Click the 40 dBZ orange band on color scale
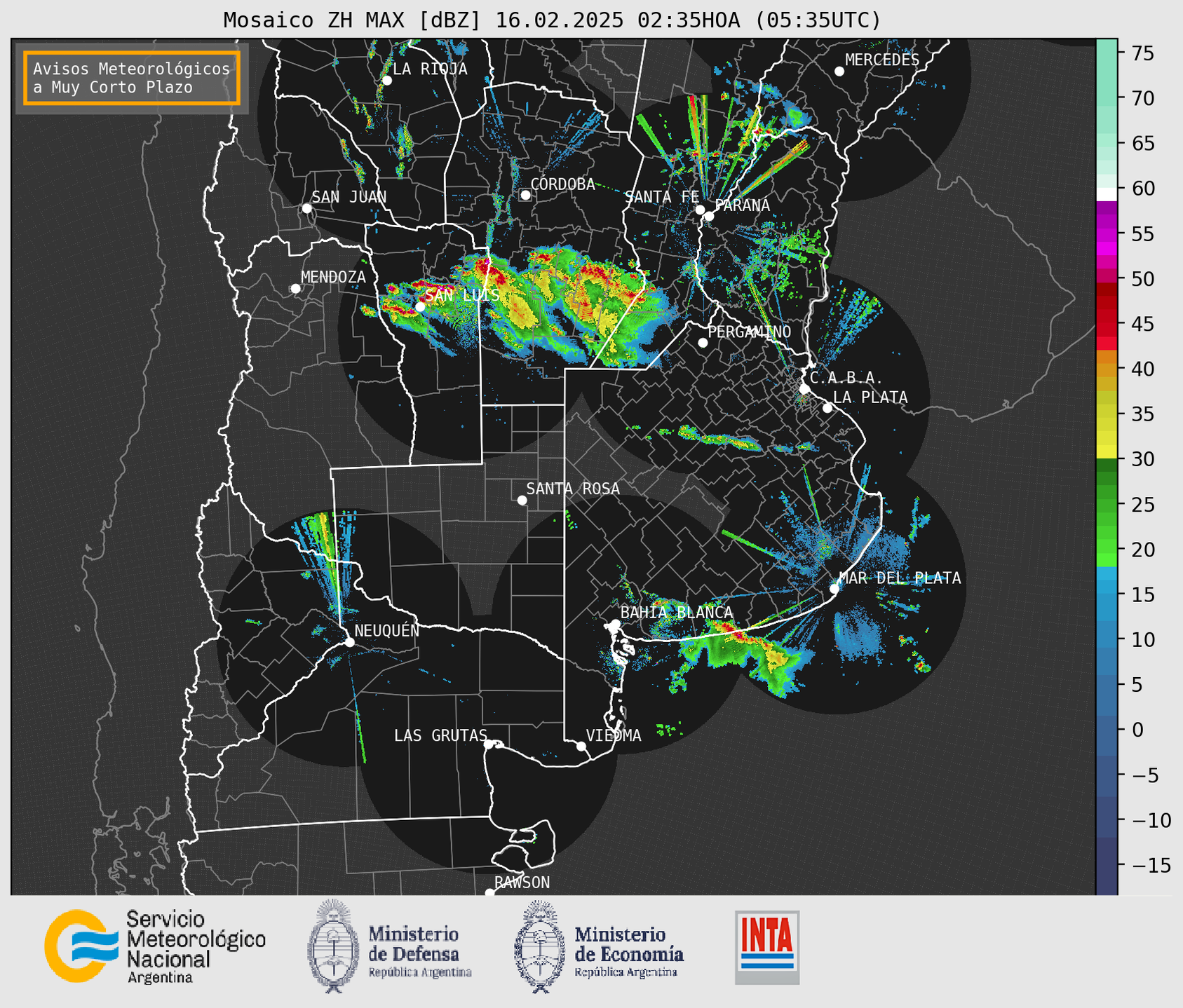Image resolution: width=1183 pixels, height=1008 pixels. tap(1107, 369)
